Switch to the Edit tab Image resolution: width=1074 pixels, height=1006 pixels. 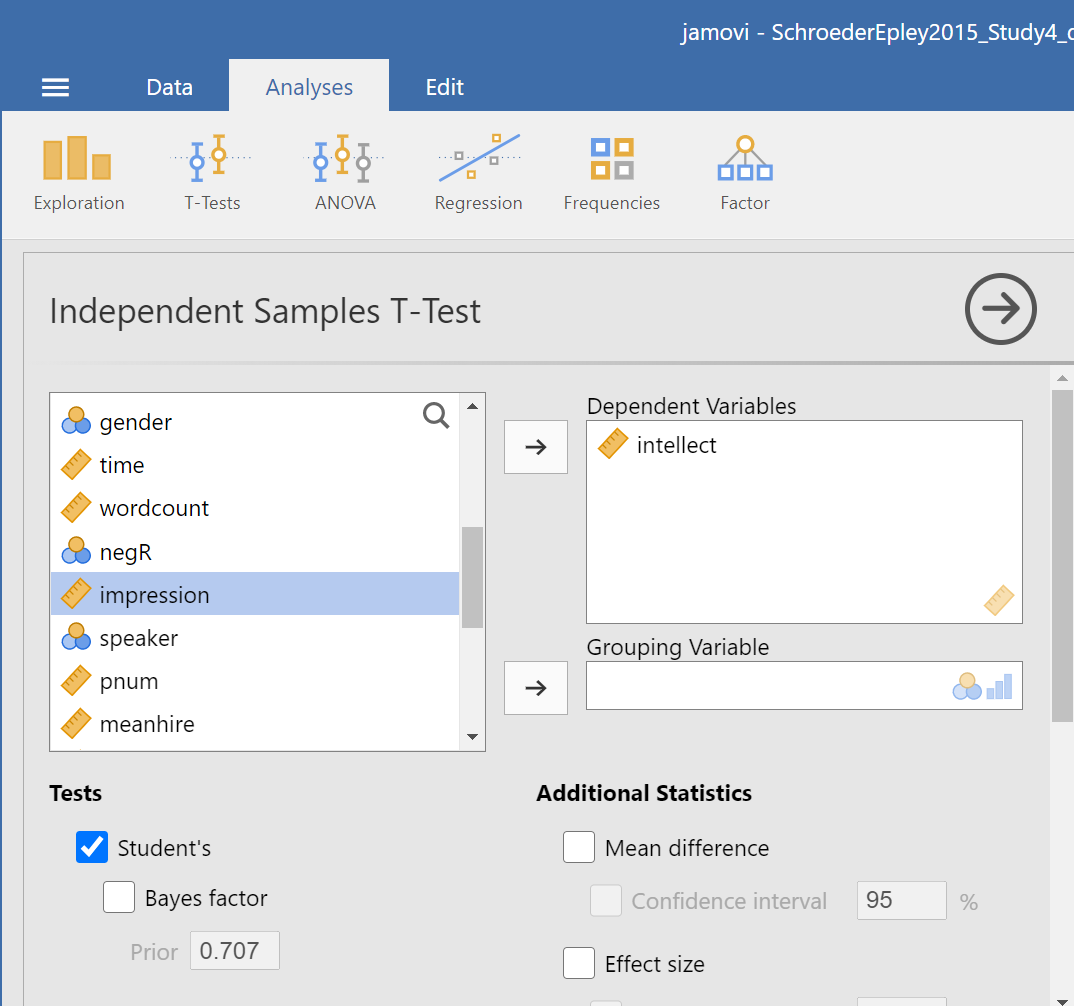444,87
